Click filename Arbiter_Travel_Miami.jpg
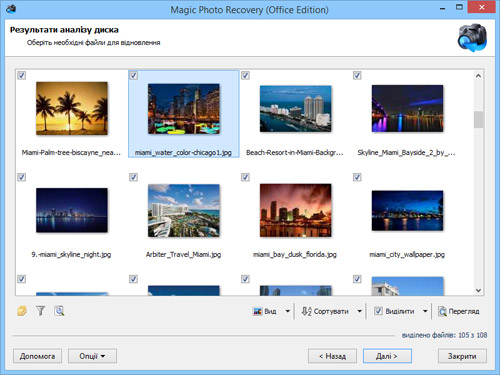The height and width of the screenshot is (375, 500). pos(183,255)
